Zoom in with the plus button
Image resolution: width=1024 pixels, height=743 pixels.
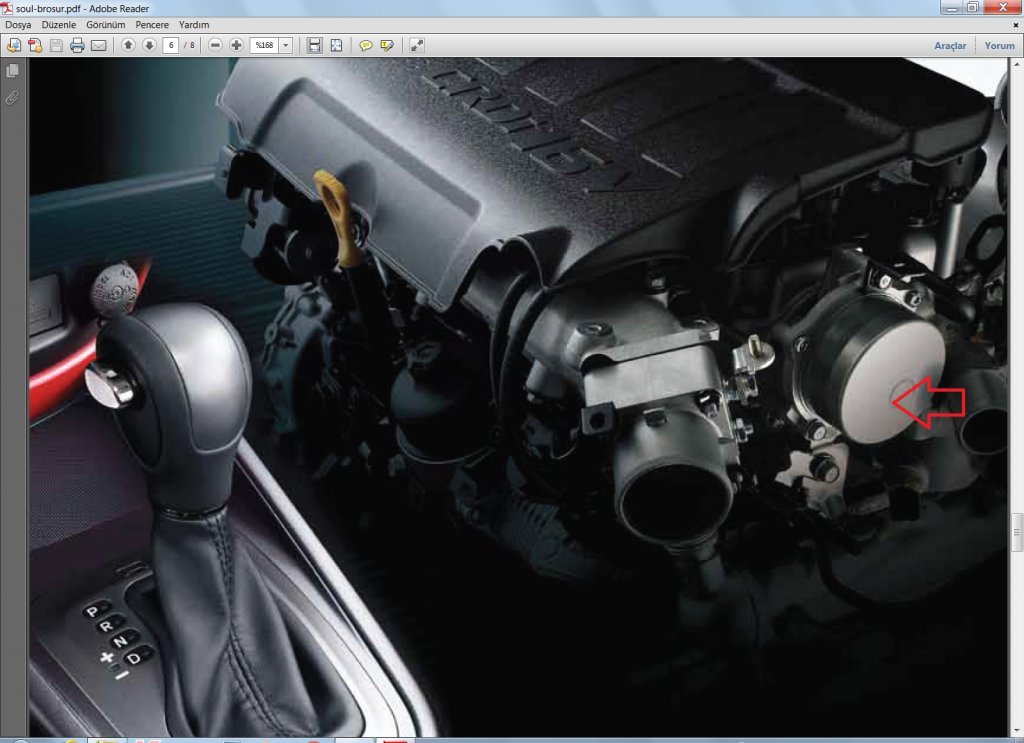coord(236,45)
